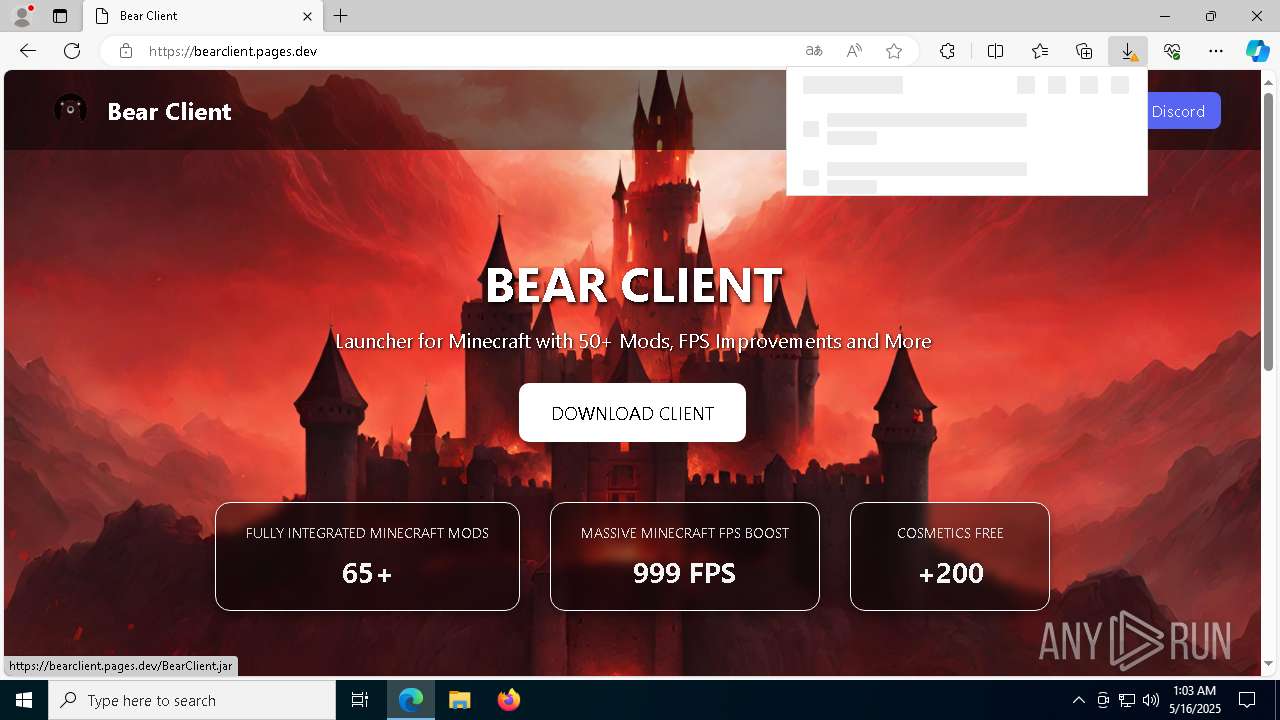Screen dimensions: 1280x720
Task: Reload the Bear Client page
Action: [x=72, y=51]
